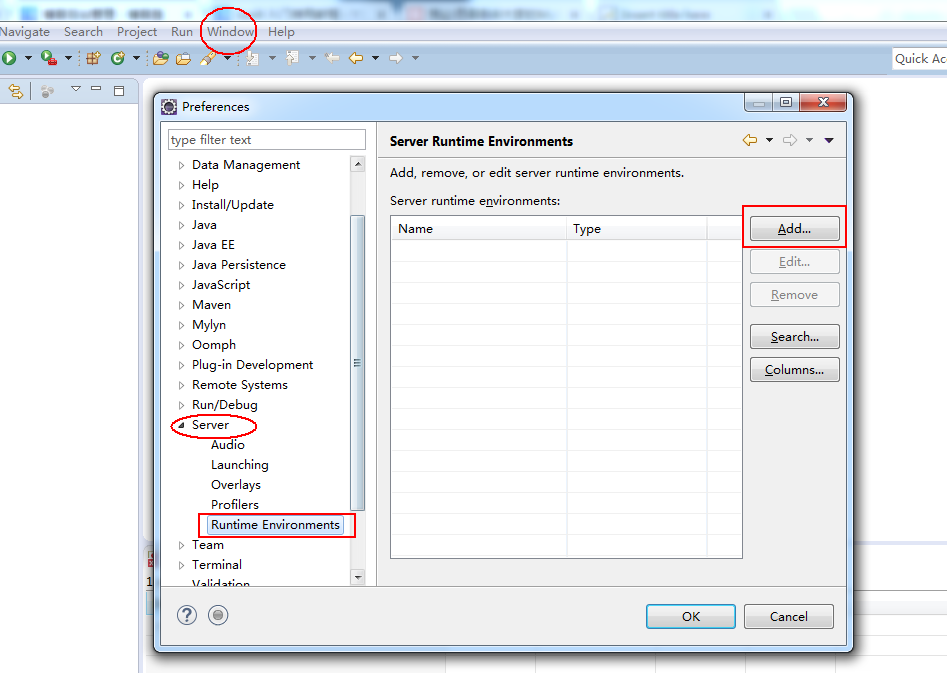
Task: Click the yellow Back arrow in main toolbar
Action: coord(356,58)
